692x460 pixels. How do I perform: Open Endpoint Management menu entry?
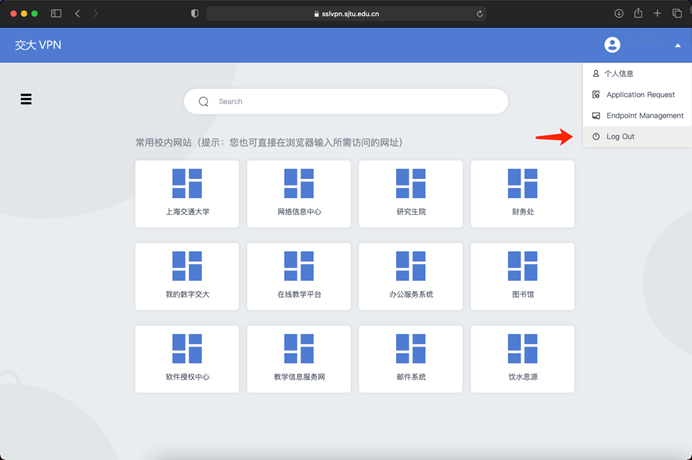point(637,115)
